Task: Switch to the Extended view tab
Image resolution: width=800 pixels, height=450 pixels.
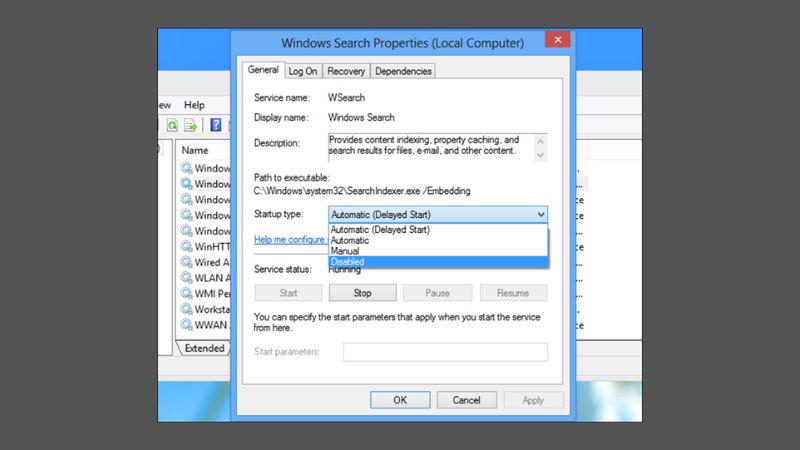Action: (203, 349)
